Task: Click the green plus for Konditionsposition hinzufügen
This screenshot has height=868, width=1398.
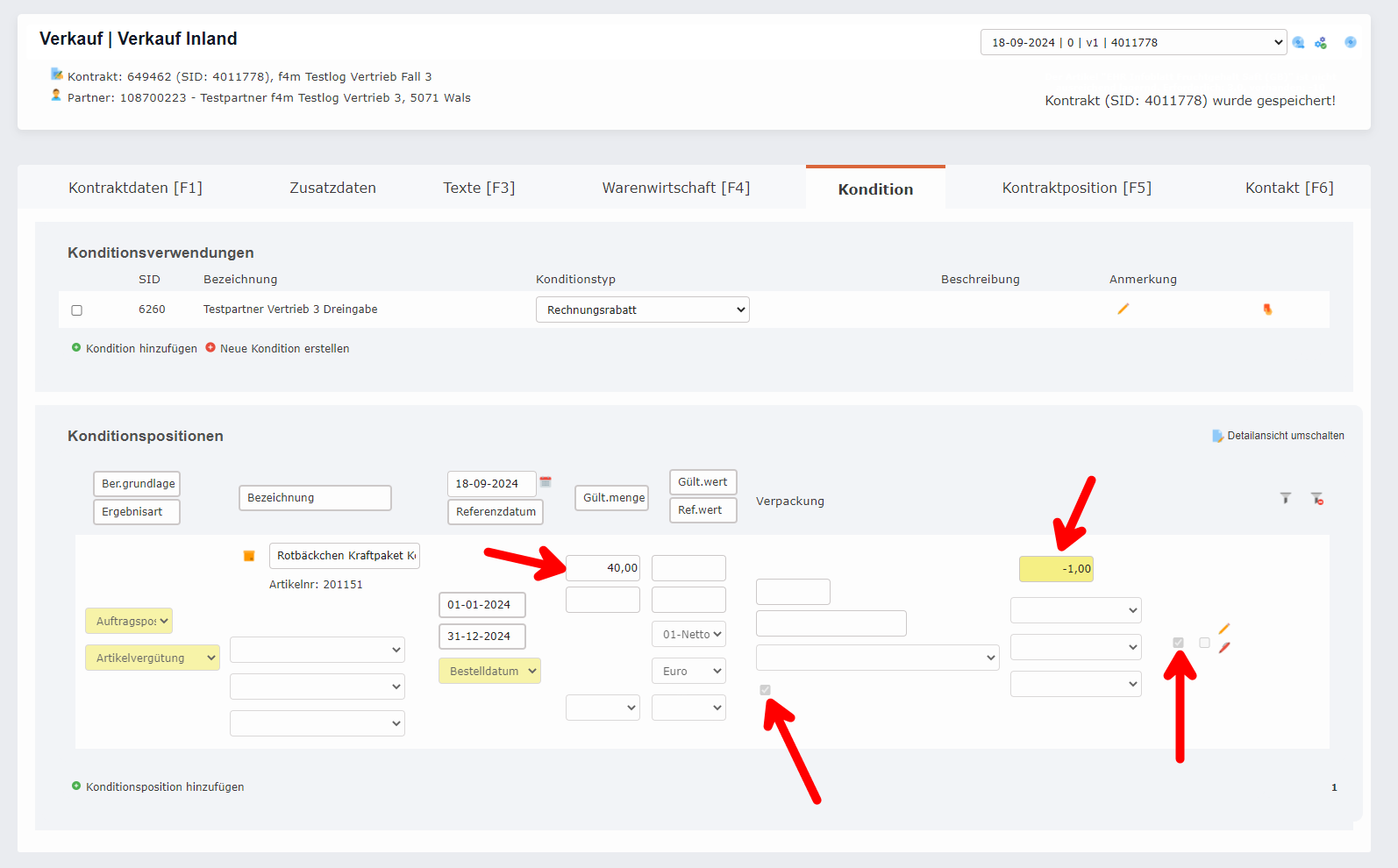Action: point(76,786)
